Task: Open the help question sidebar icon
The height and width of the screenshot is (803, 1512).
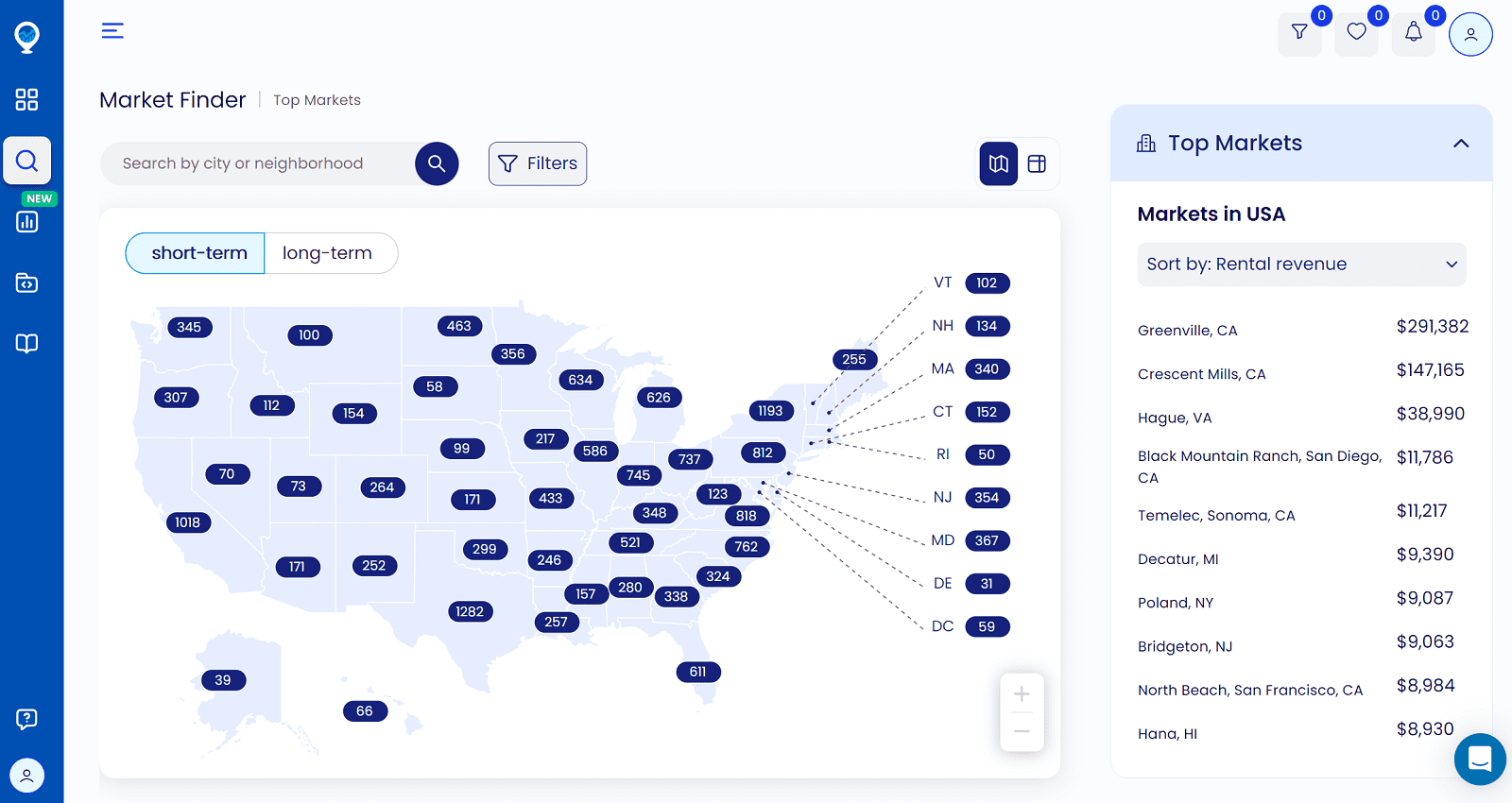Action: point(26,719)
